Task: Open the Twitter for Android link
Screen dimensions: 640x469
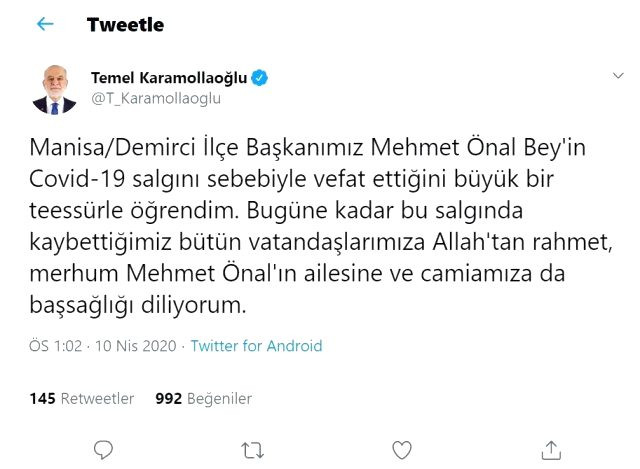Action: pos(256,346)
